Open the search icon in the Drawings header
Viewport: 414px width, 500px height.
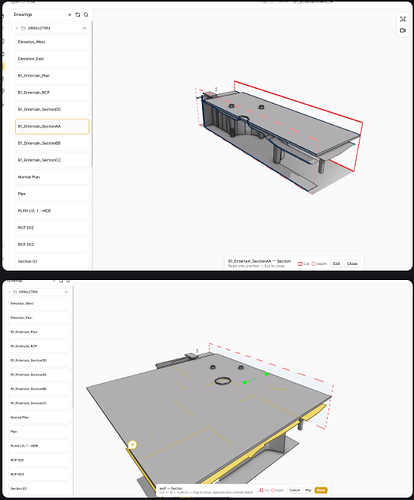pyautogui.click(x=86, y=15)
